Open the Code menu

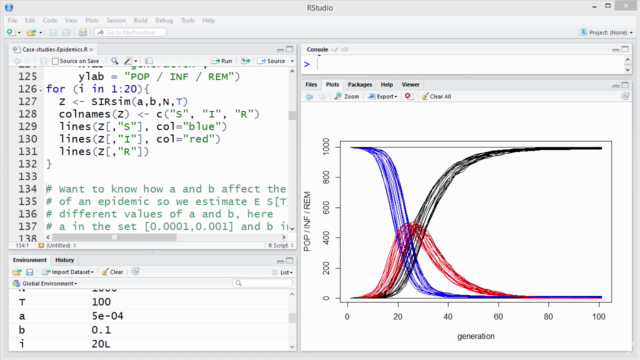click(x=50, y=20)
